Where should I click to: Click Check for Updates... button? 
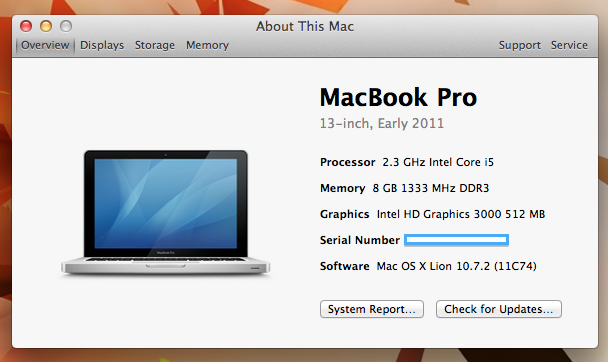[x=499, y=309]
